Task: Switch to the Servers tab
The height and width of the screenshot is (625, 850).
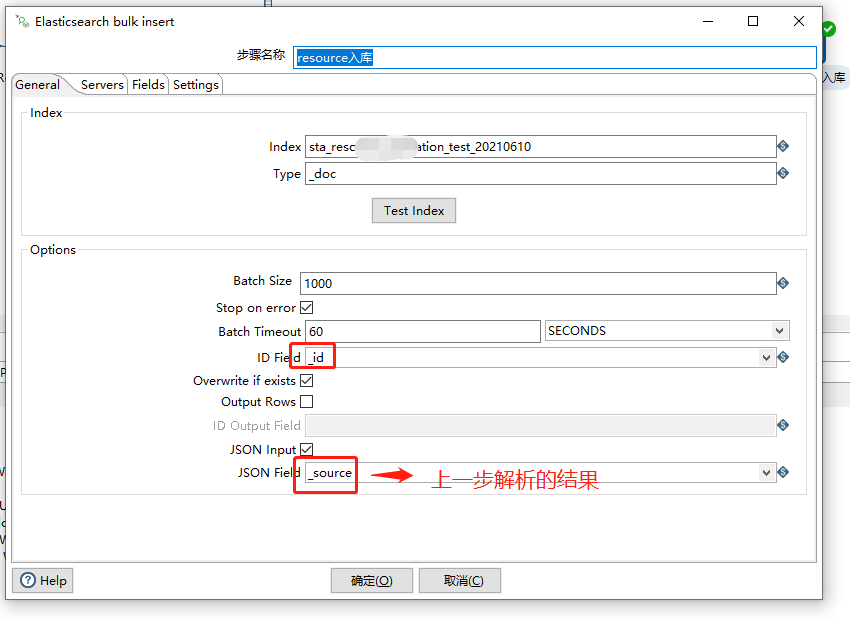Action: pos(102,85)
